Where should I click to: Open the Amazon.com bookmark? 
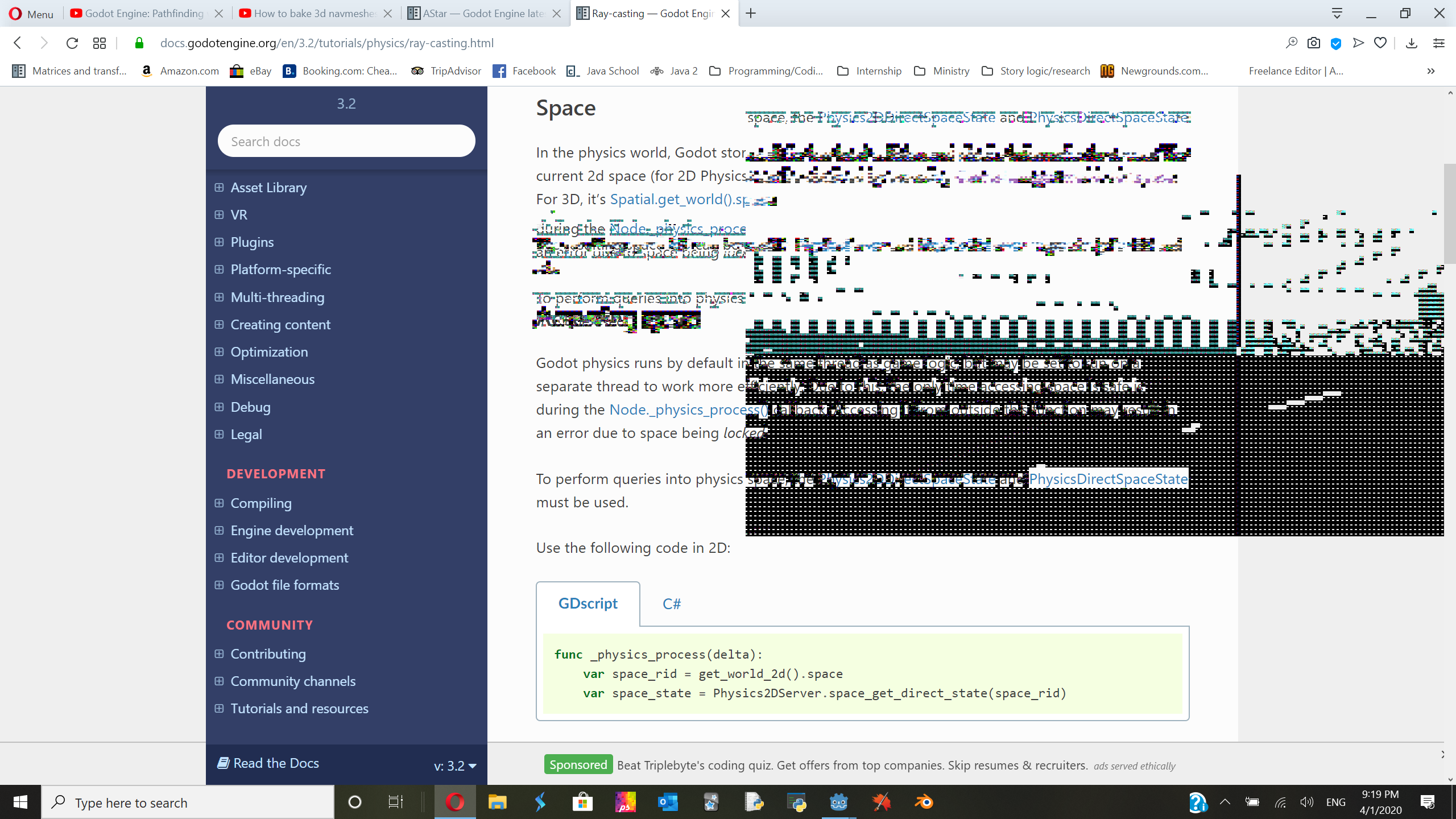coord(180,71)
